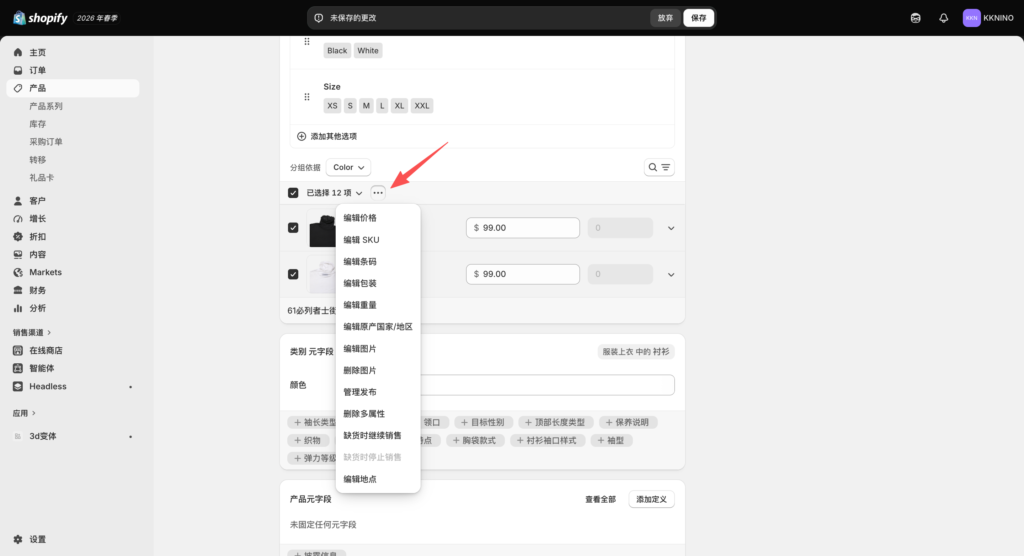The width and height of the screenshot is (1024, 556).
Task: Click 添加其他选项 to add option
Action: coord(327,137)
